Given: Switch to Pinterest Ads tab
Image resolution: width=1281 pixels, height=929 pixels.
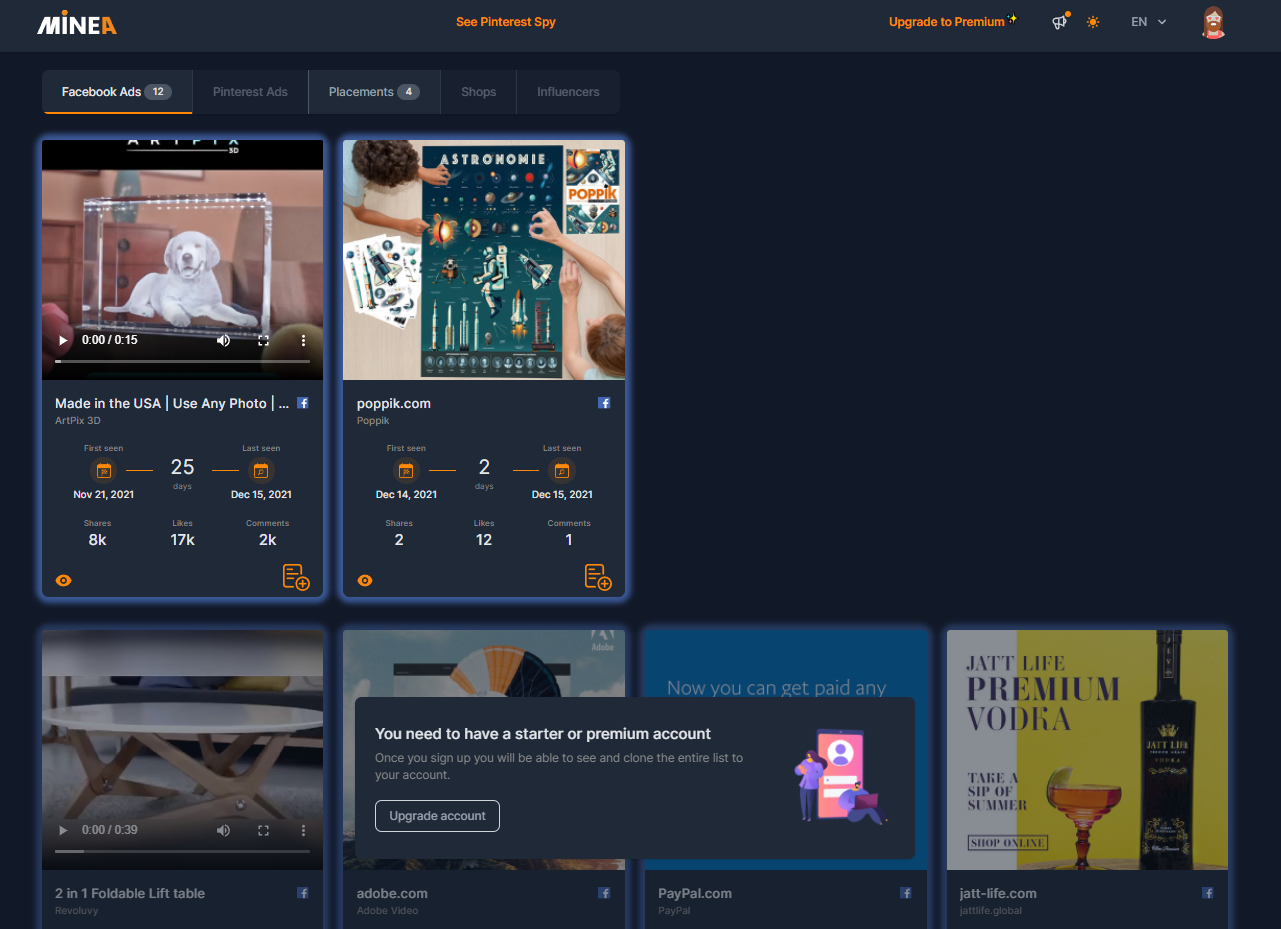Looking at the screenshot, I should tap(250, 92).
